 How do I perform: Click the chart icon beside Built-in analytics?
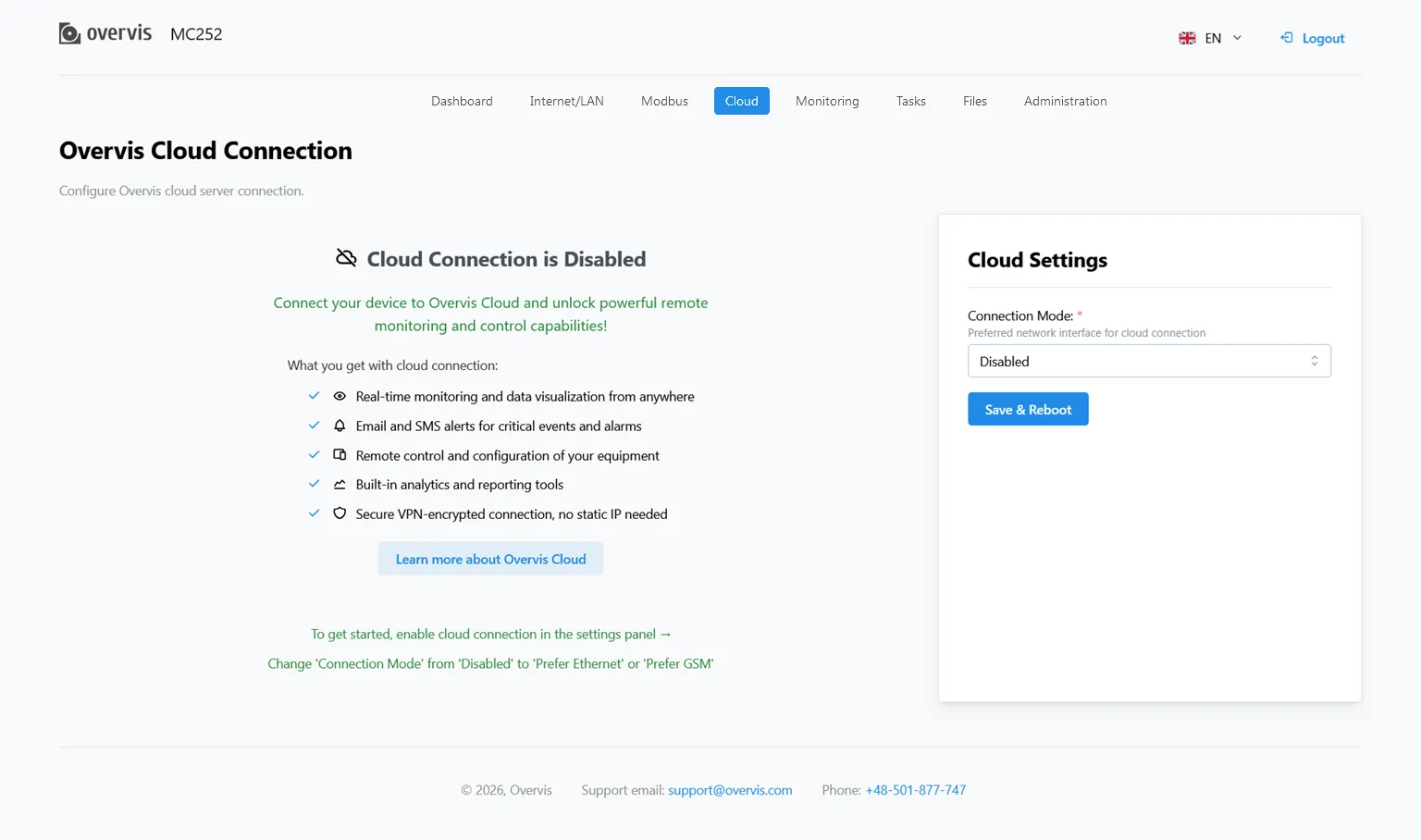(340, 484)
